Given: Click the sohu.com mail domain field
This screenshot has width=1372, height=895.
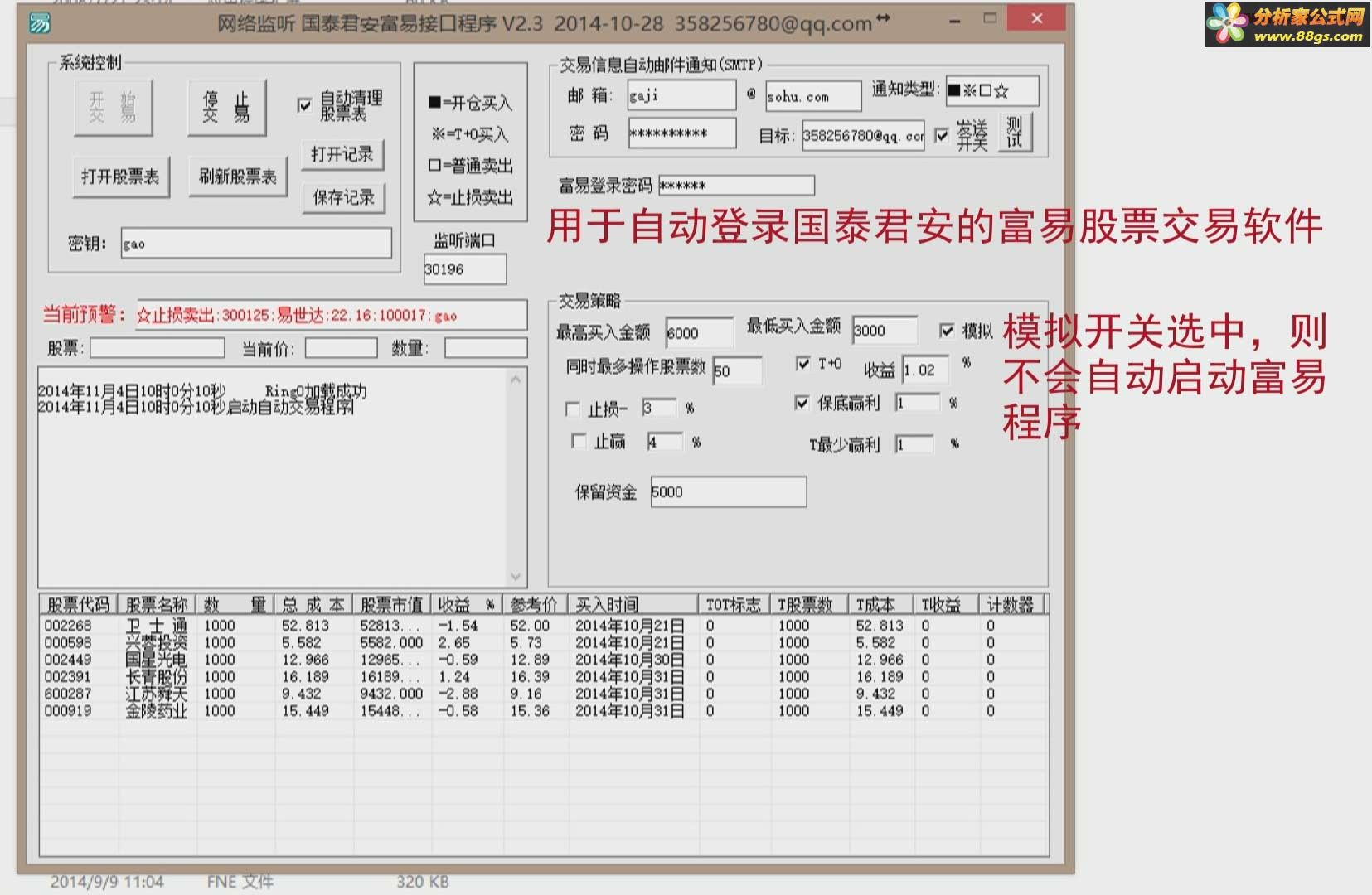Looking at the screenshot, I should tap(813, 96).
